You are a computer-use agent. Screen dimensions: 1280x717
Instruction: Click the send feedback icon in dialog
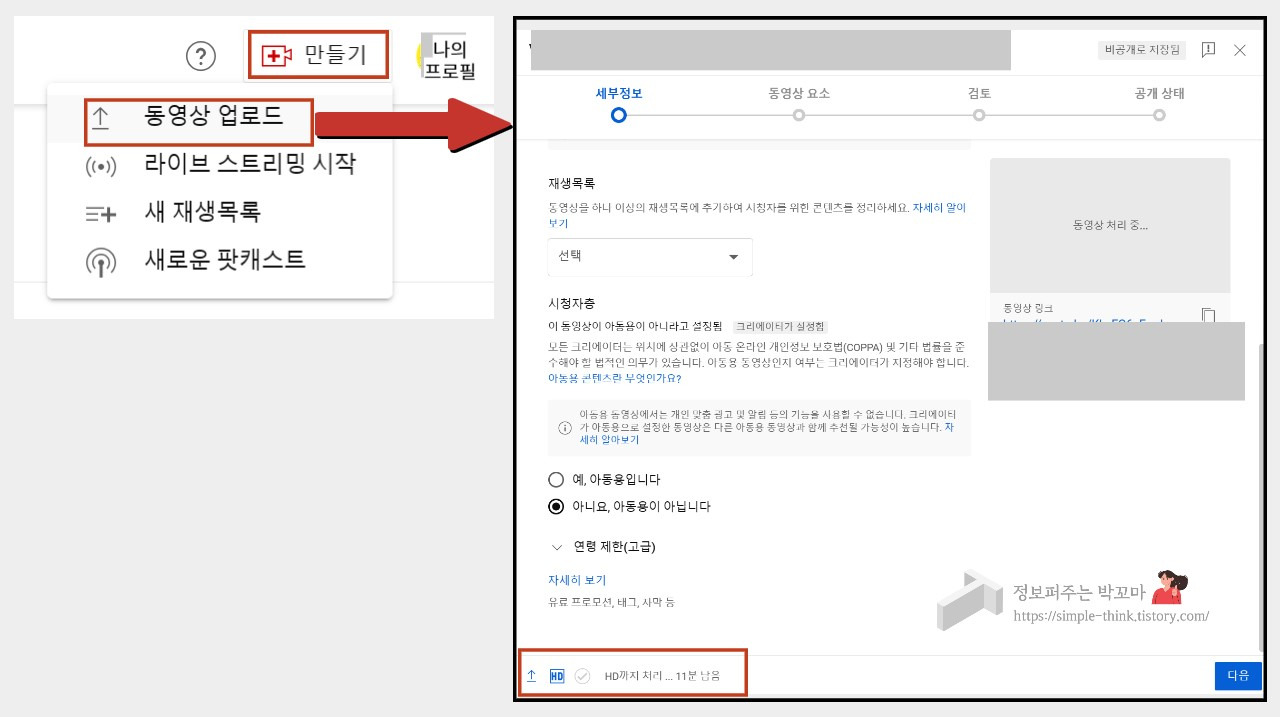[1208, 50]
